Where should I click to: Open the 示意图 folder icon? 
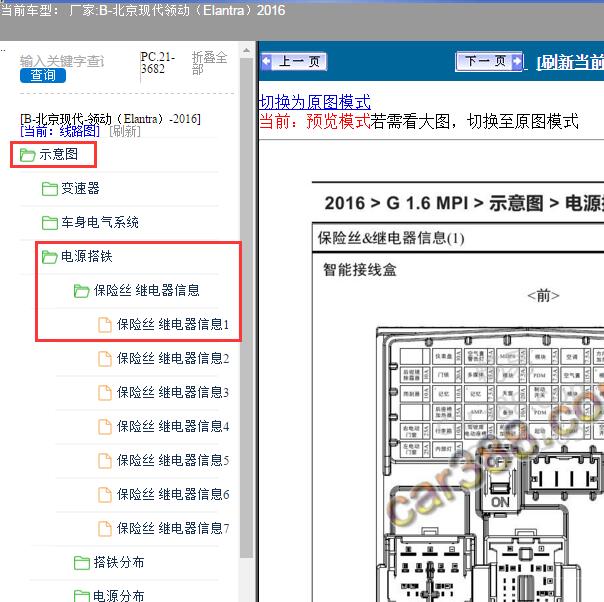pyautogui.click(x=27, y=155)
